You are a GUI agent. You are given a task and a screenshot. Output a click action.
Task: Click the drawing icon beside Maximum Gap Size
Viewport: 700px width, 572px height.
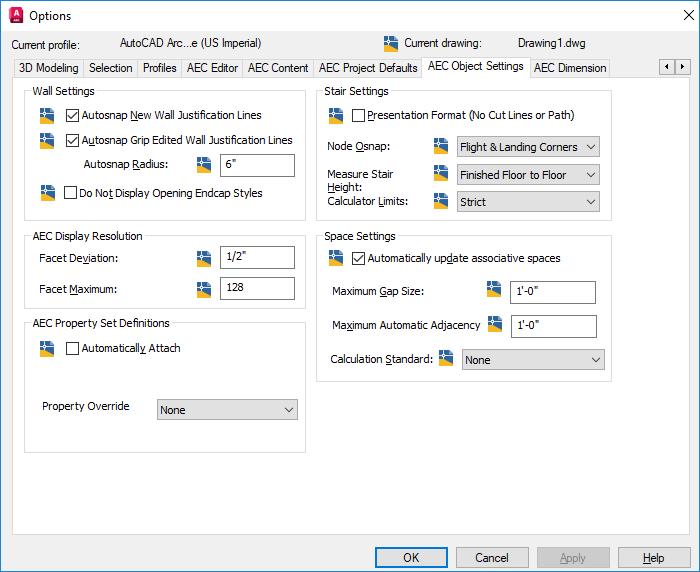(494, 291)
